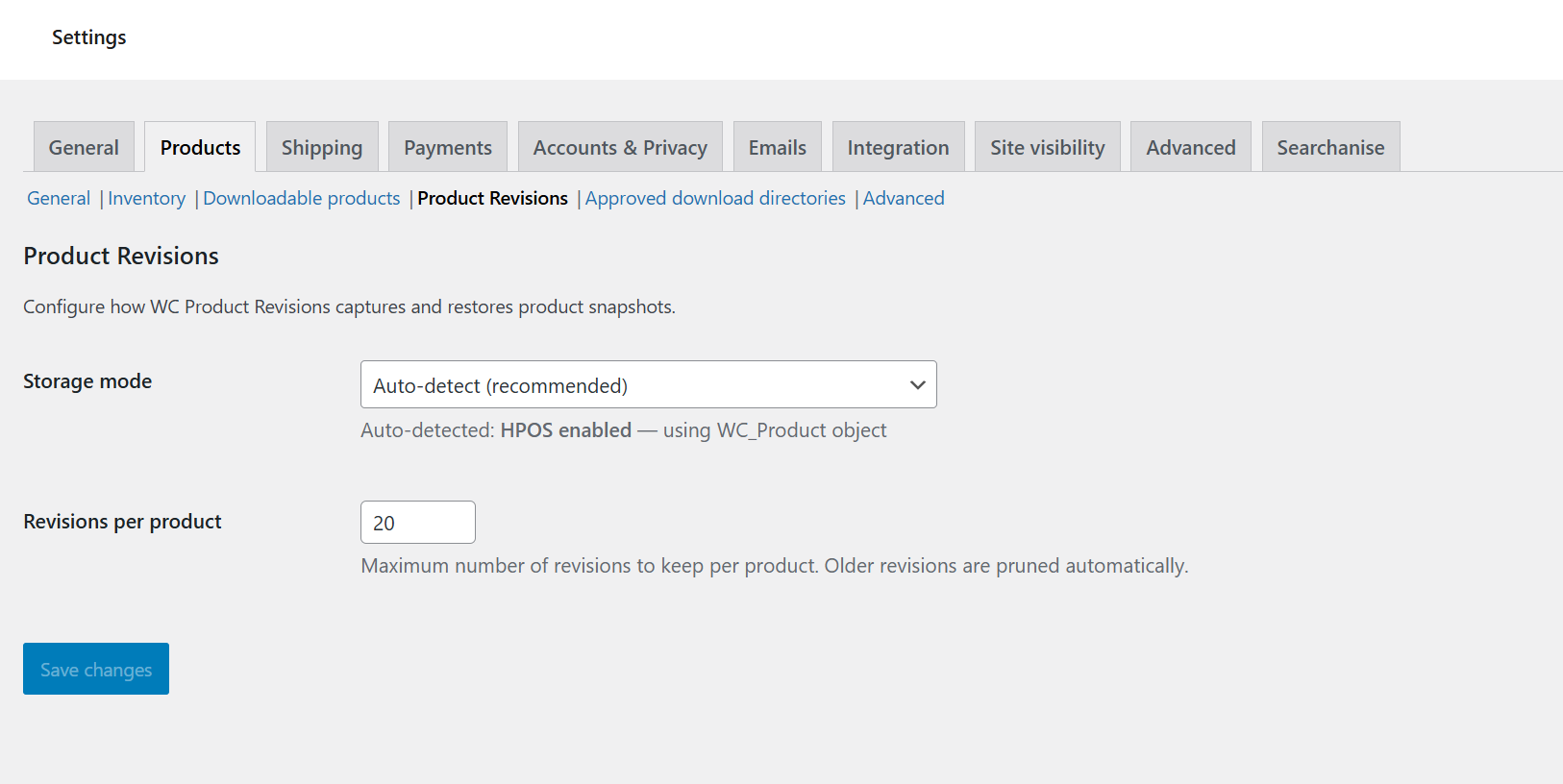1563x784 pixels.
Task: Click the Advanced sub-section link
Action: pos(904,198)
